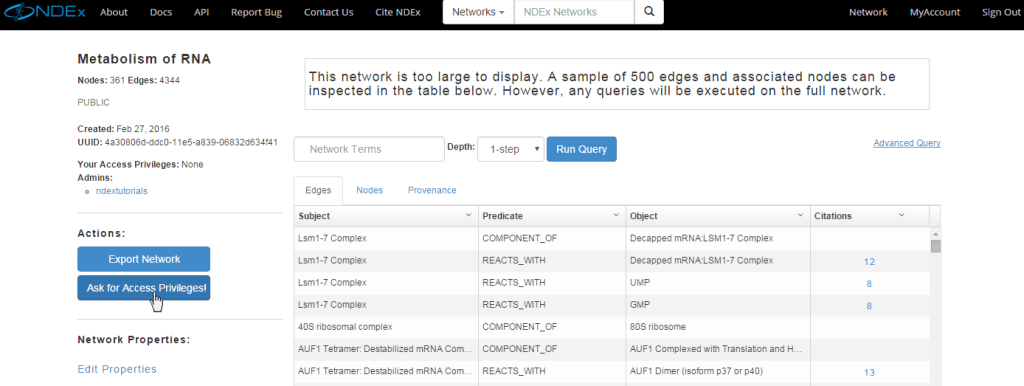The image size is (1024, 386).
Task: Open the Advanced Query link
Action: 906,143
